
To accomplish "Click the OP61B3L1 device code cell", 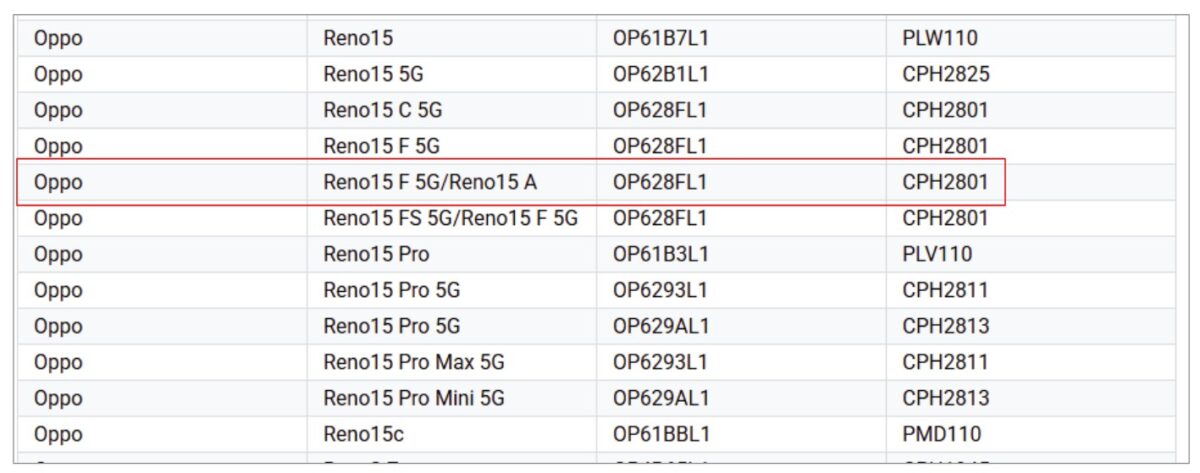I will coord(661,254).
